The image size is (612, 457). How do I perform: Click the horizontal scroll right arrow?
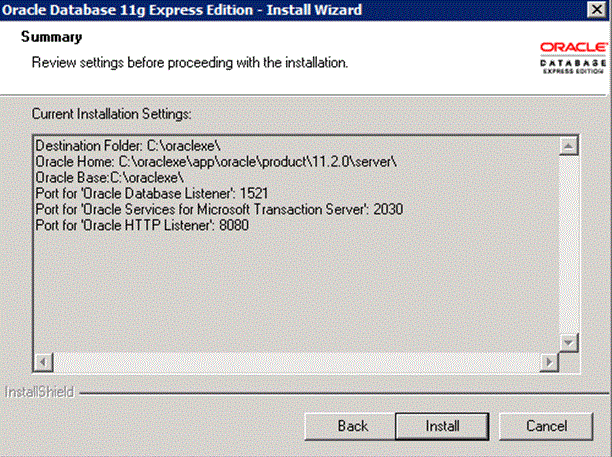coord(549,362)
